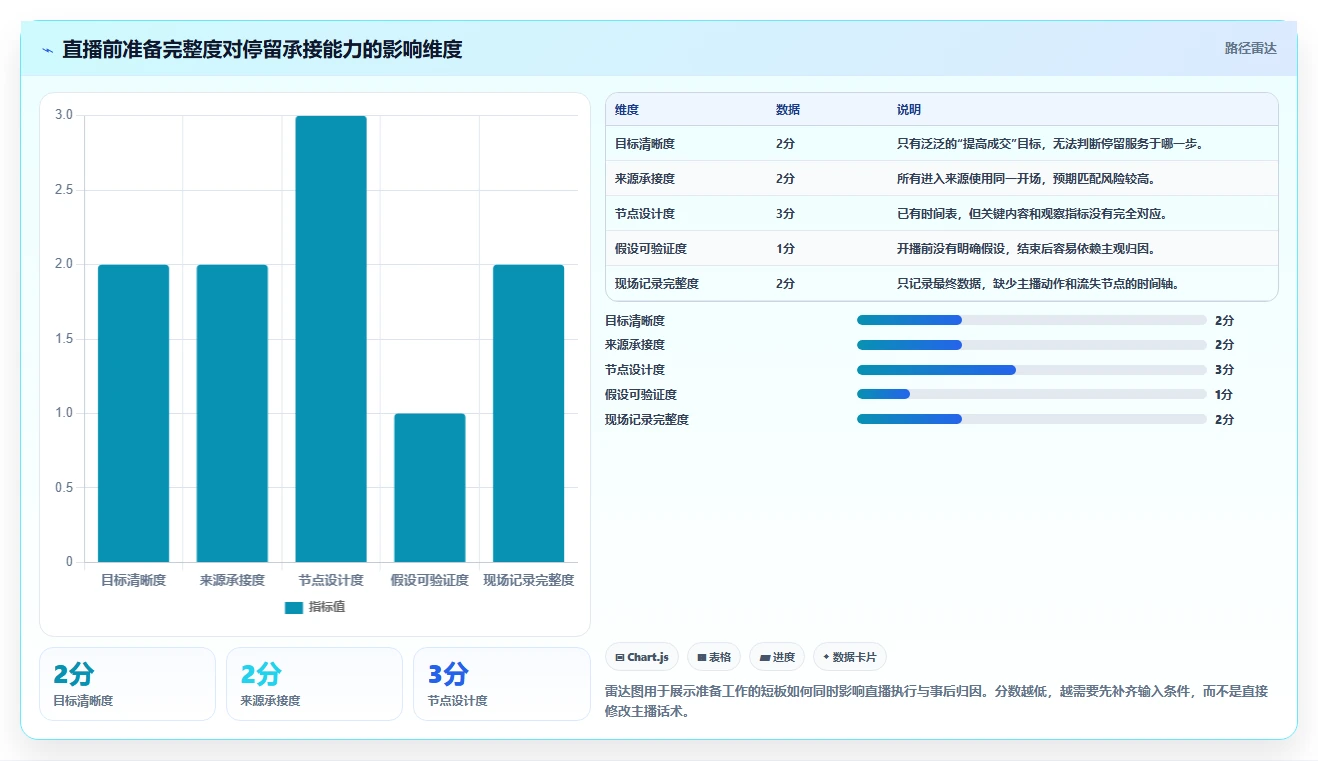Click the description starting 只有泛泛的
The width and height of the screenshot is (1318, 761).
click(1050, 144)
